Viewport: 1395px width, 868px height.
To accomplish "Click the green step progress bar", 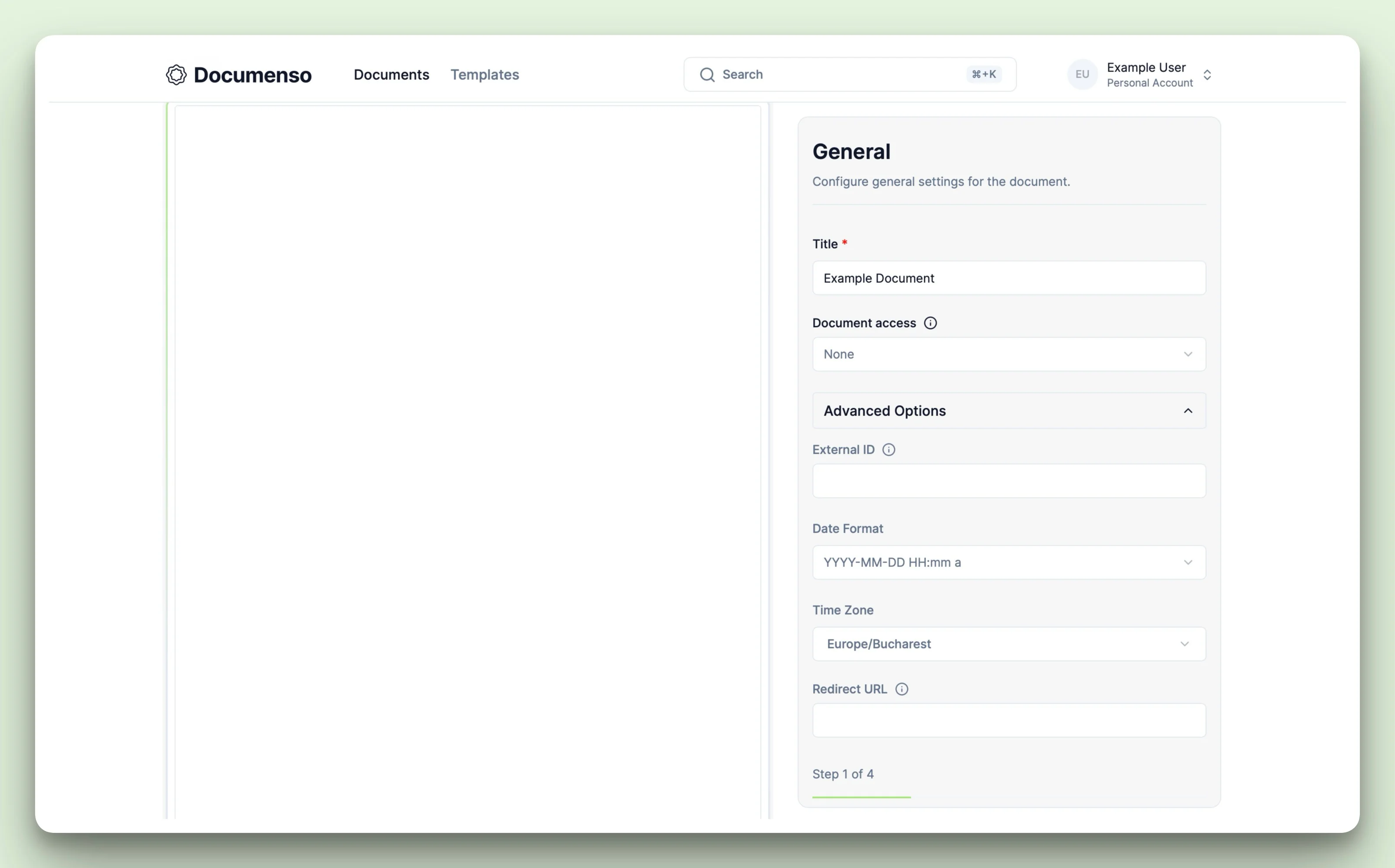I will (x=861, y=797).
